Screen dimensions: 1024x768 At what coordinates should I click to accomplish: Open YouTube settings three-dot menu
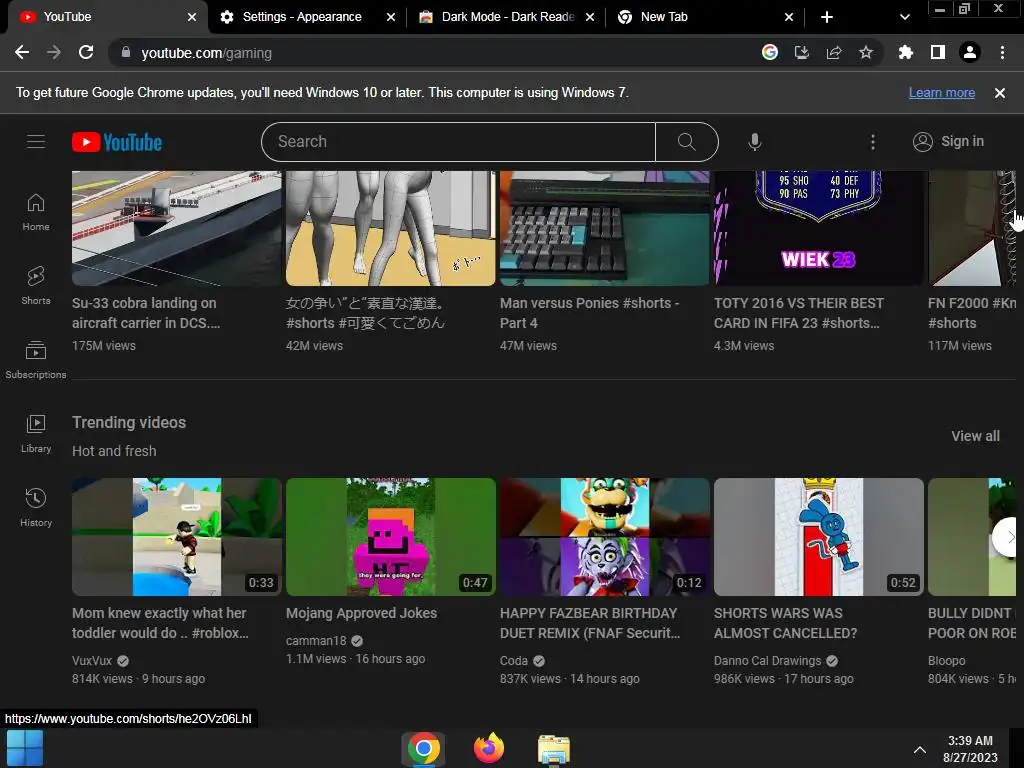(872, 142)
